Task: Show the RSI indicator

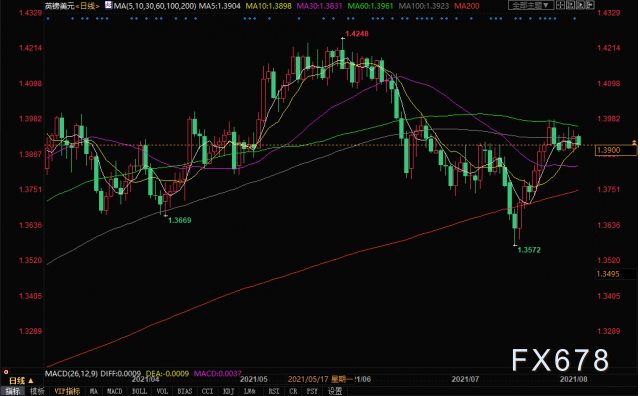Action: 274,391
